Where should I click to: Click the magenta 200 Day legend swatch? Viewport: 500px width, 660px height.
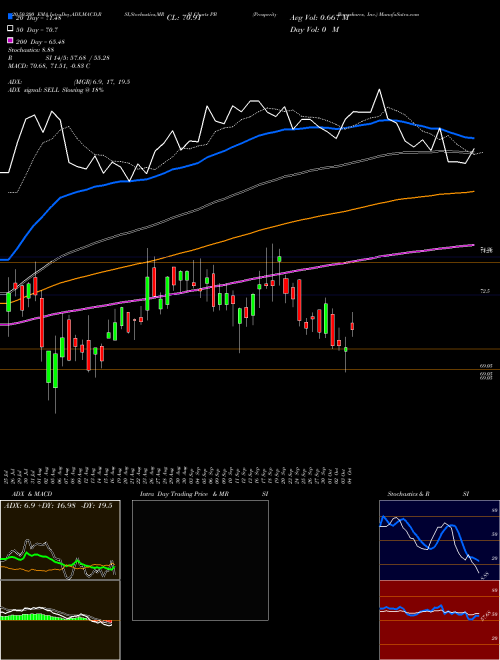tap(10, 41)
